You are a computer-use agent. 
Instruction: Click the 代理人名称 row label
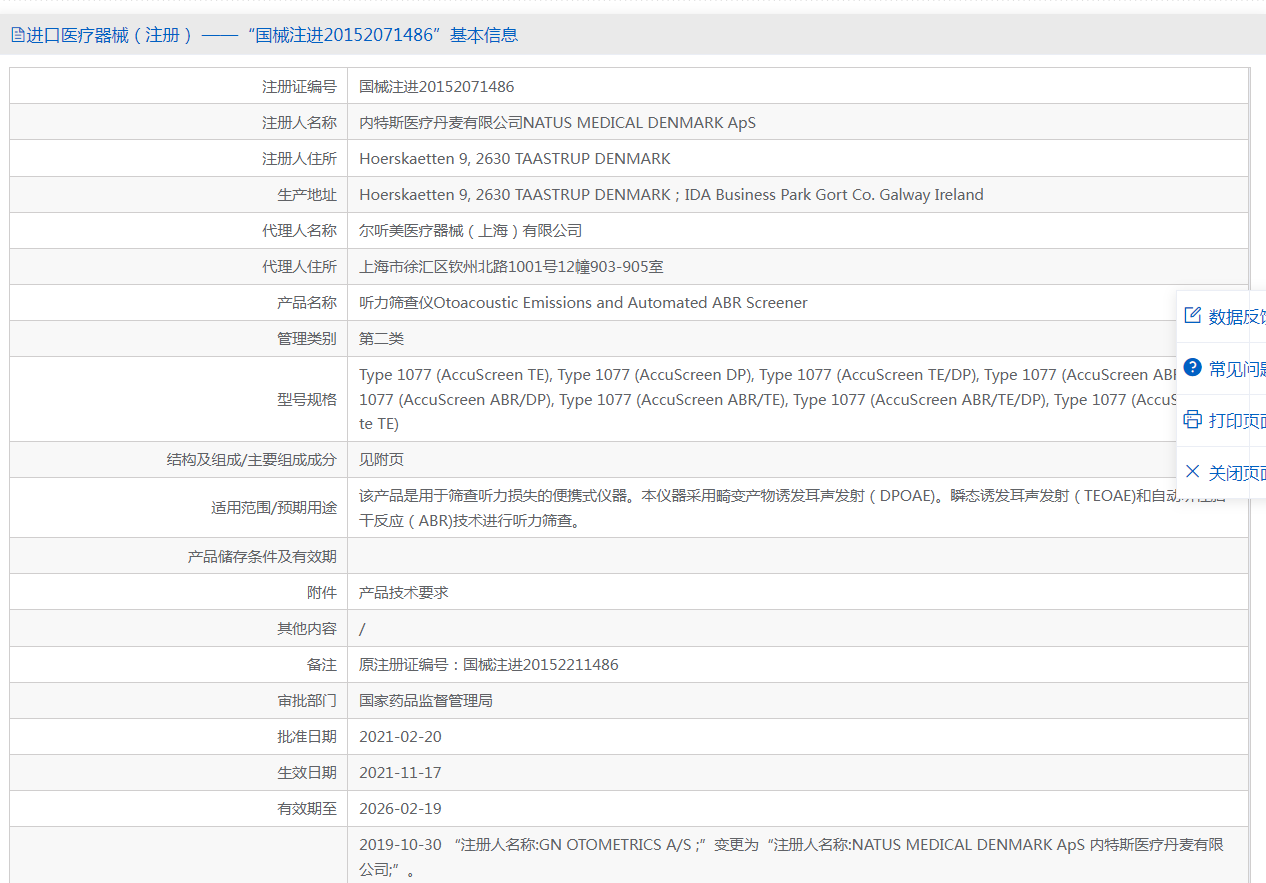pos(299,231)
